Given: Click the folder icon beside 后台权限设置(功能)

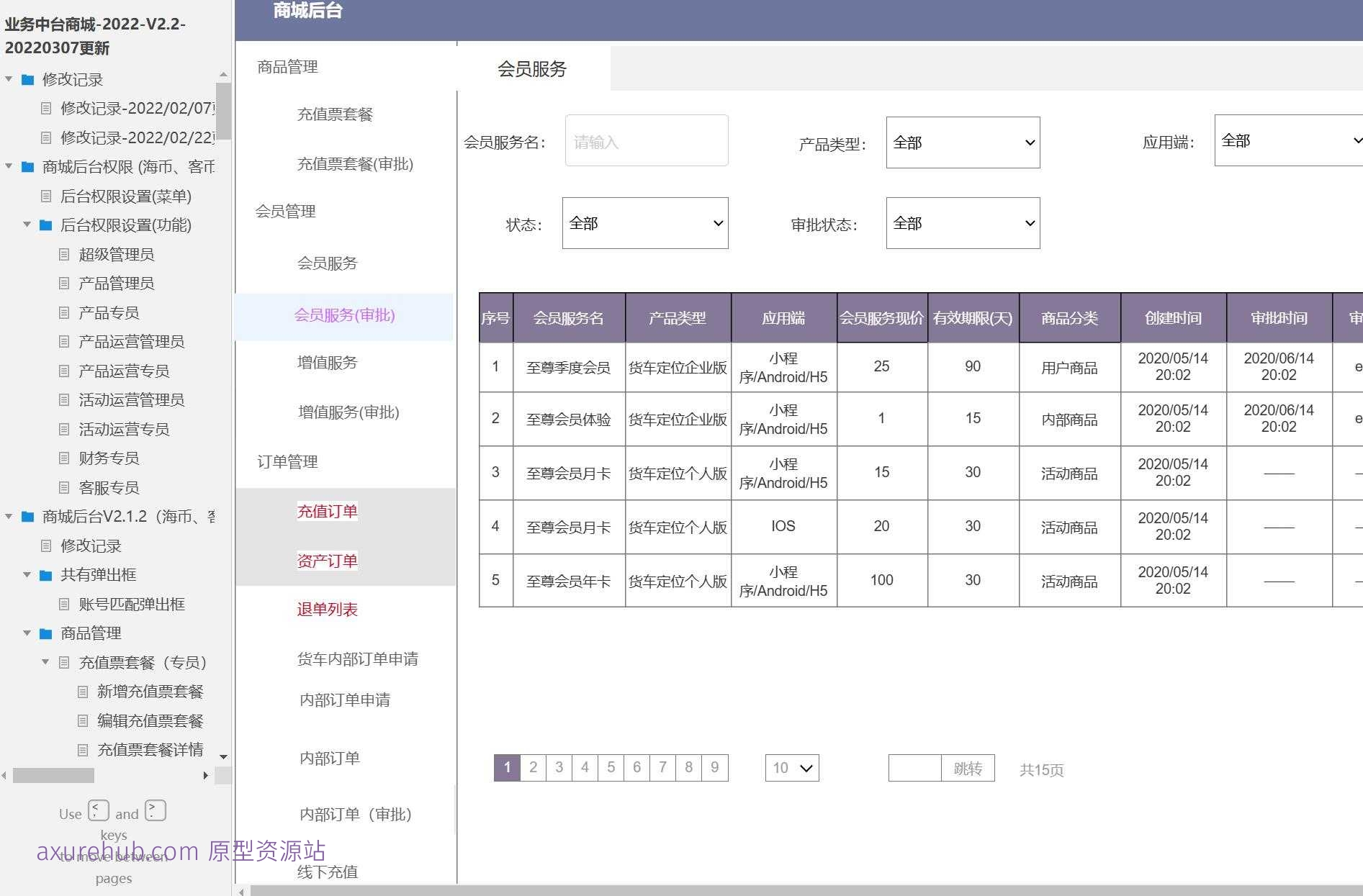Looking at the screenshot, I should click(x=45, y=225).
